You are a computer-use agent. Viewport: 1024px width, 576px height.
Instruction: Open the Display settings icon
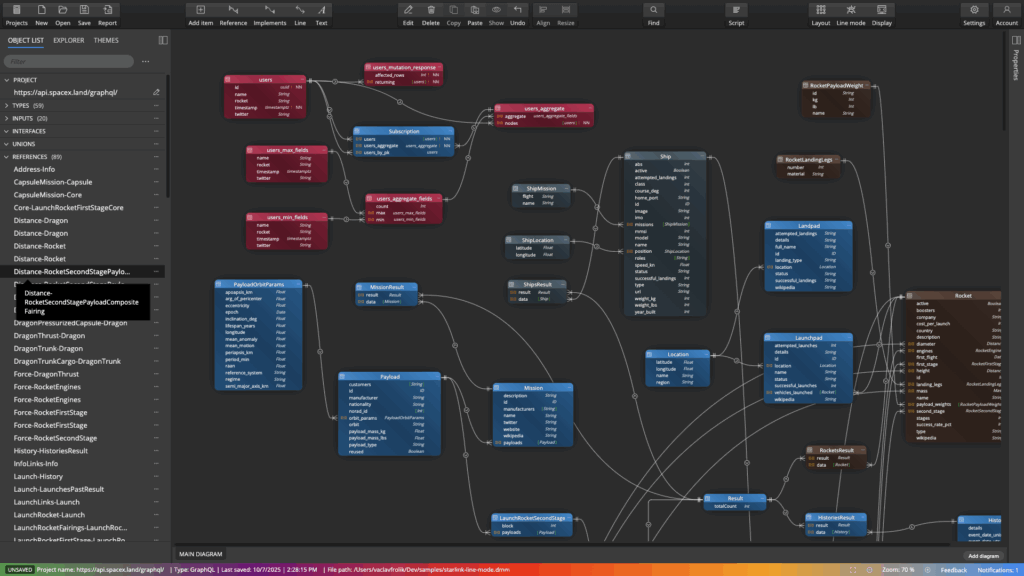pyautogui.click(x=881, y=13)
